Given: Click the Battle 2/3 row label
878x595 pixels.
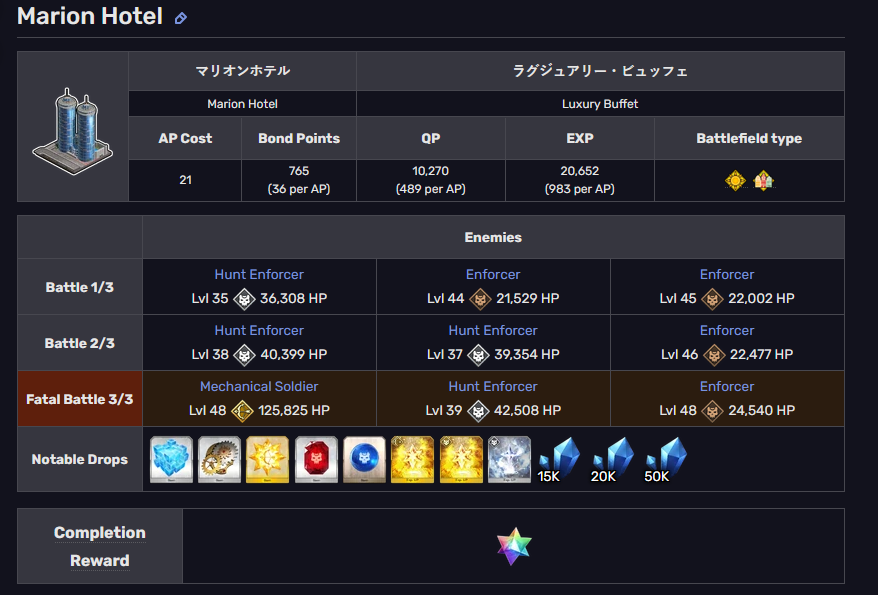Looking at the screenshot, I should [80, 343].
